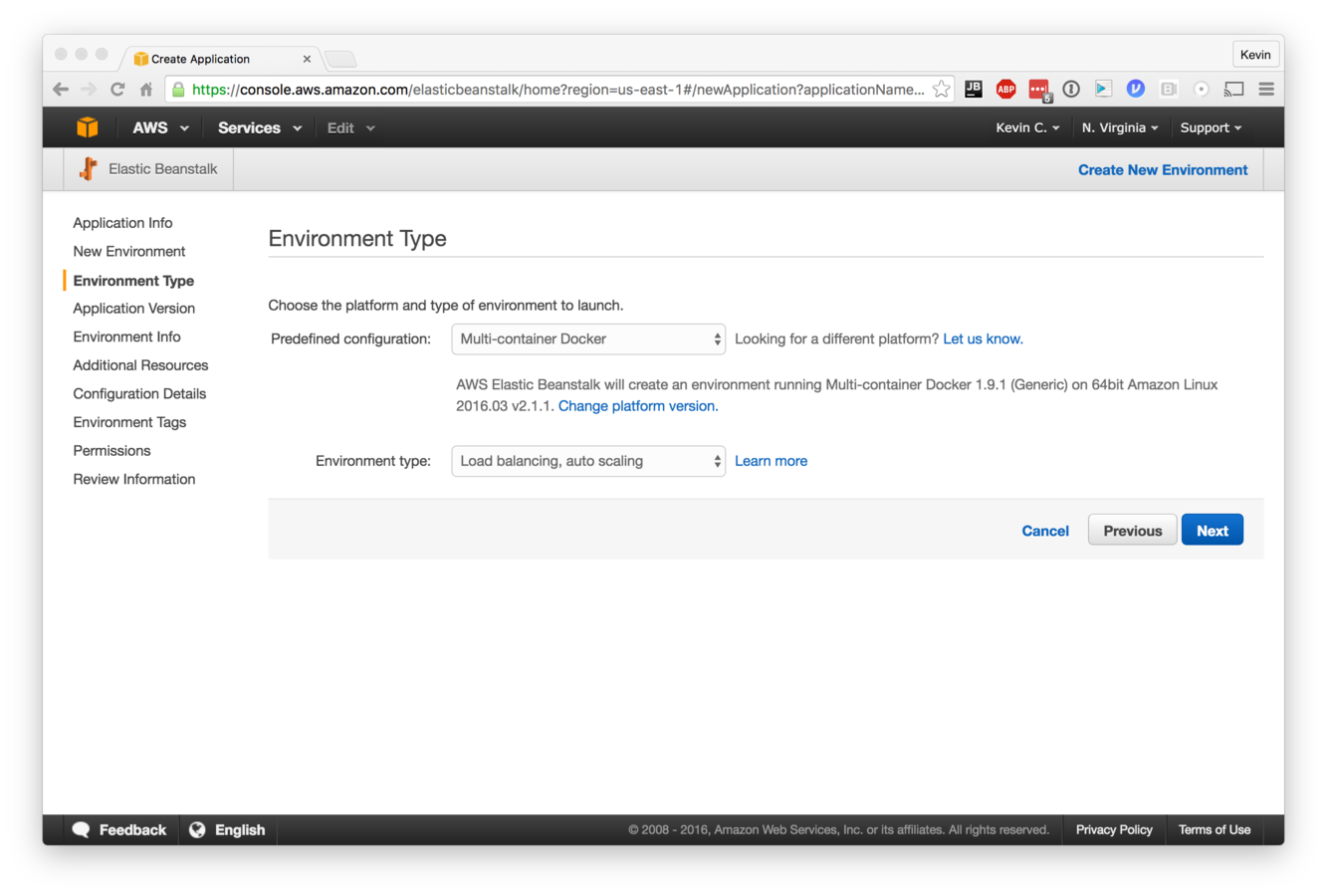The image size is (1327, 896).
Task: Open the Adblock Plus ABP icon
Action: (1005, 89)
